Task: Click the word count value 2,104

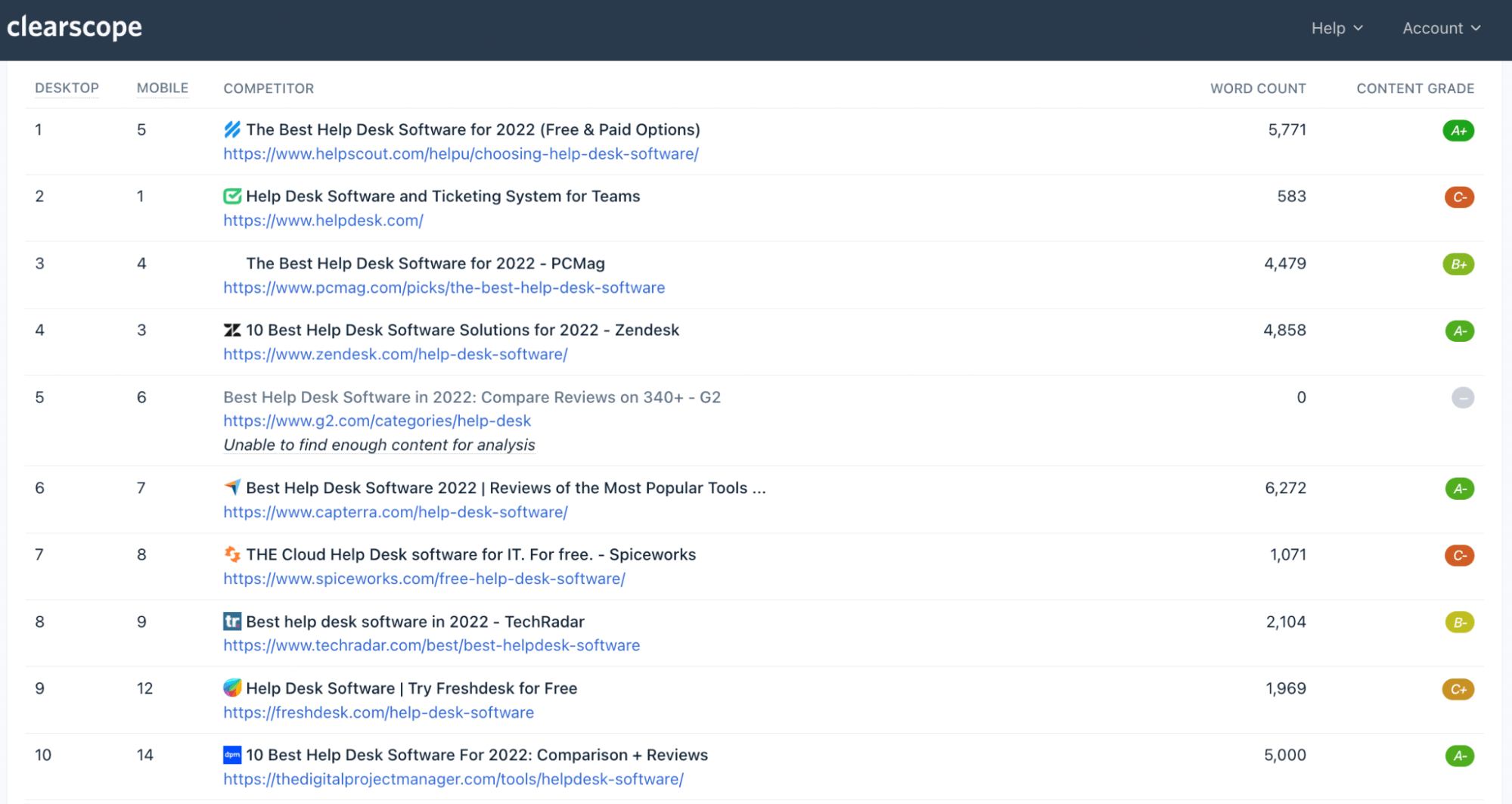Action: (1286, 622)
